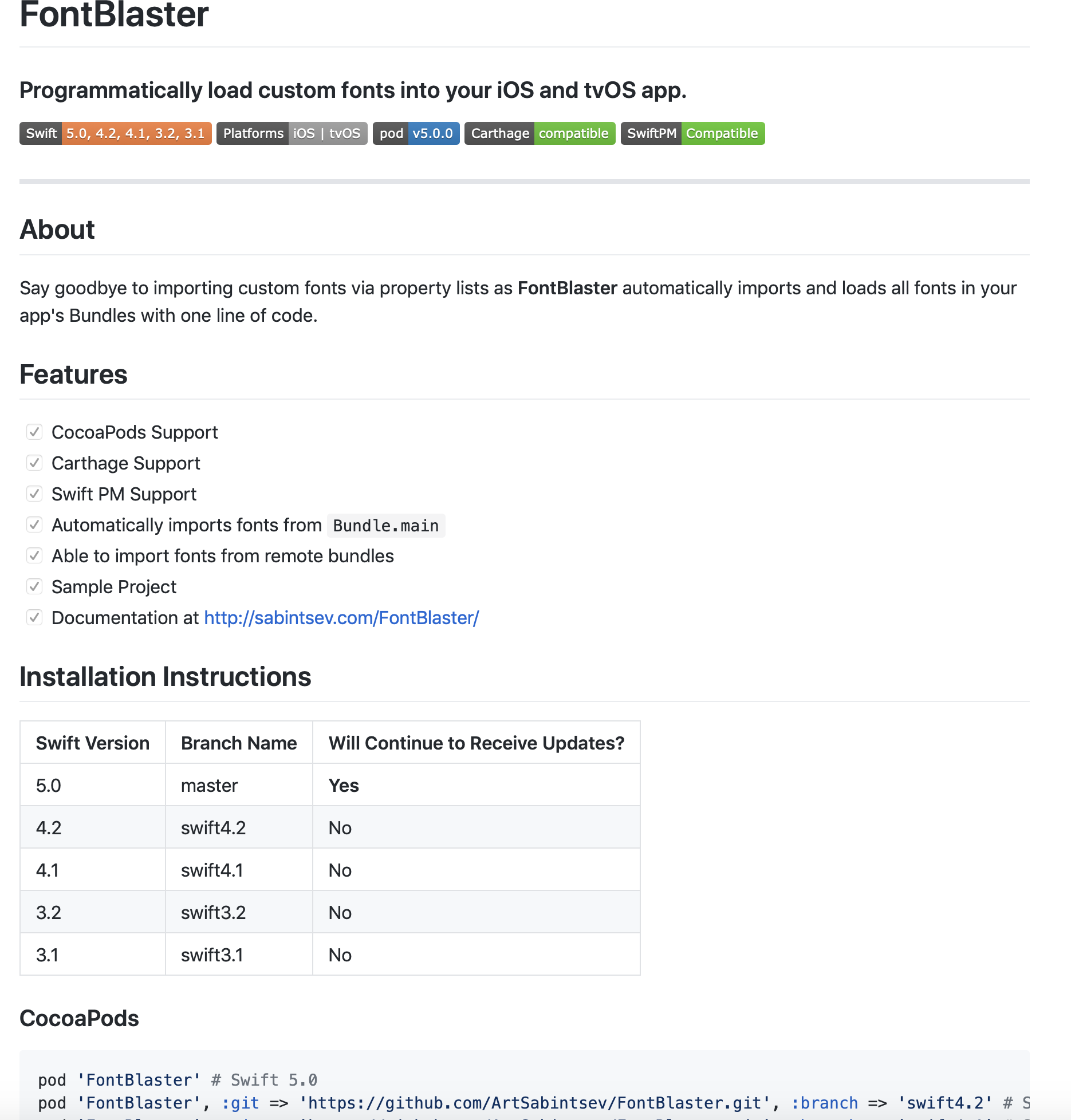Click the Platforms iOS tvOS badge
Screen dimensions: 1071x1120
pos(292,133)
